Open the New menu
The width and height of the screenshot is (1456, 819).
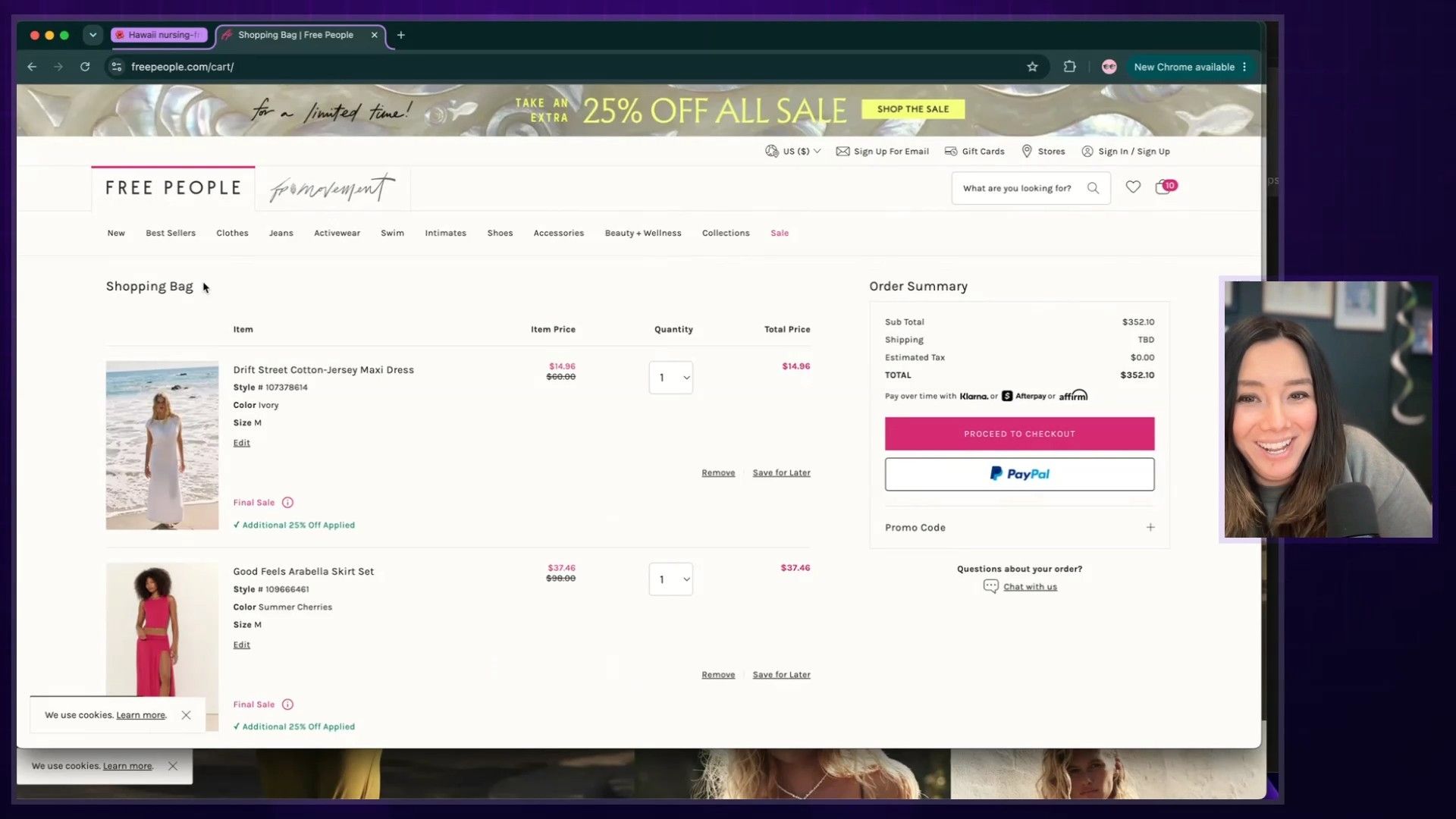(x=116, y=233)
